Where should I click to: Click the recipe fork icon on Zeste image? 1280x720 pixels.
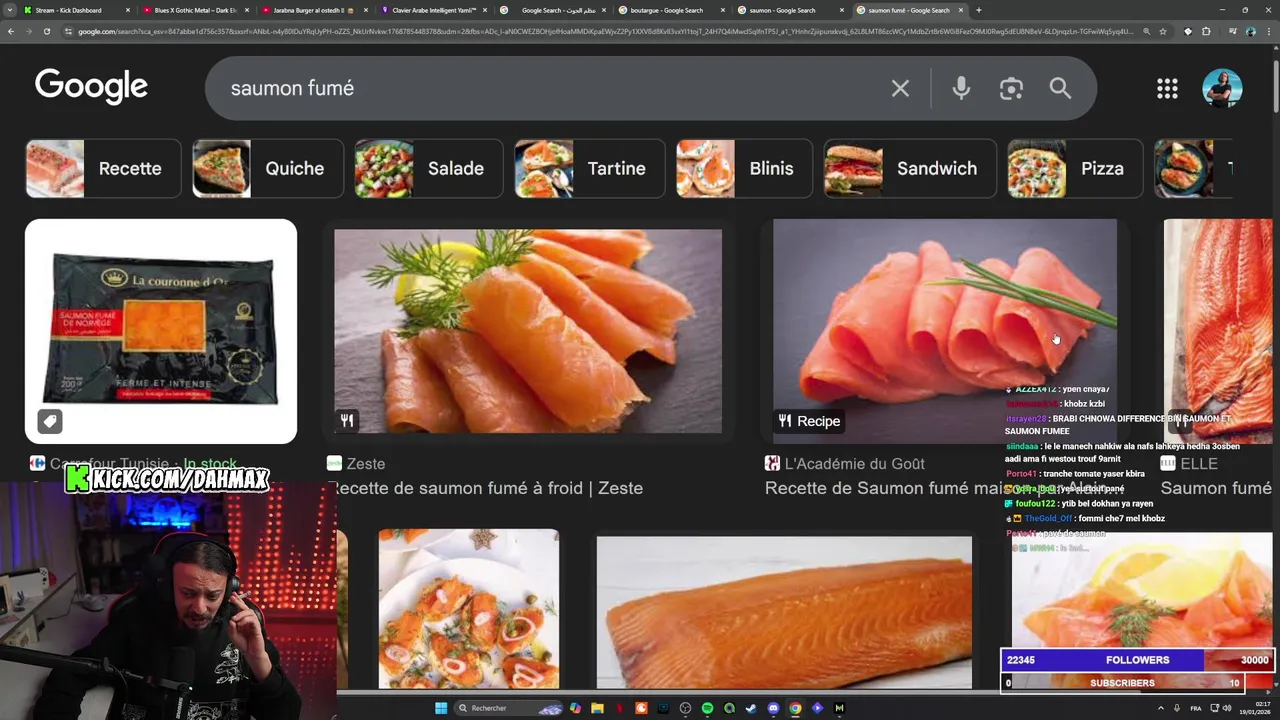[347, 421]
